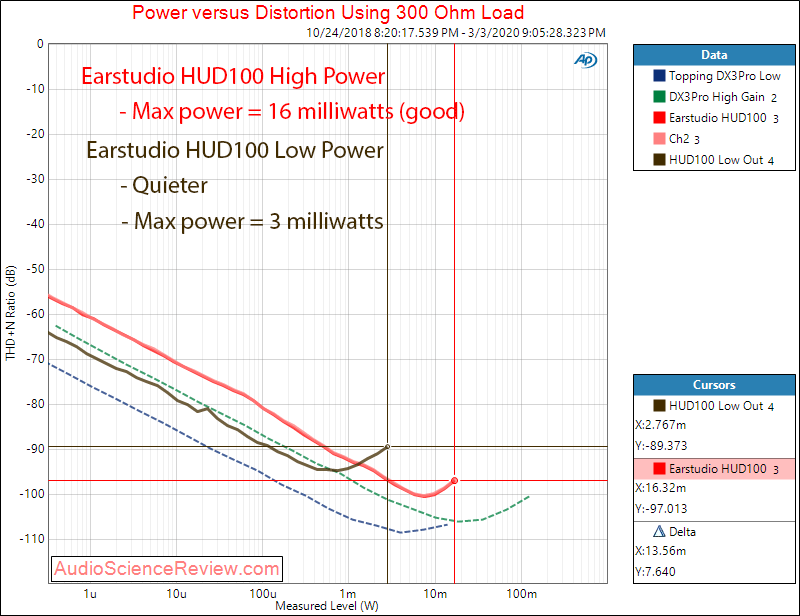Viewport: 800px width, 616px height.
Task: Click highlighted Earstudio HUD100 cursor row
Action: pos(714,469)
